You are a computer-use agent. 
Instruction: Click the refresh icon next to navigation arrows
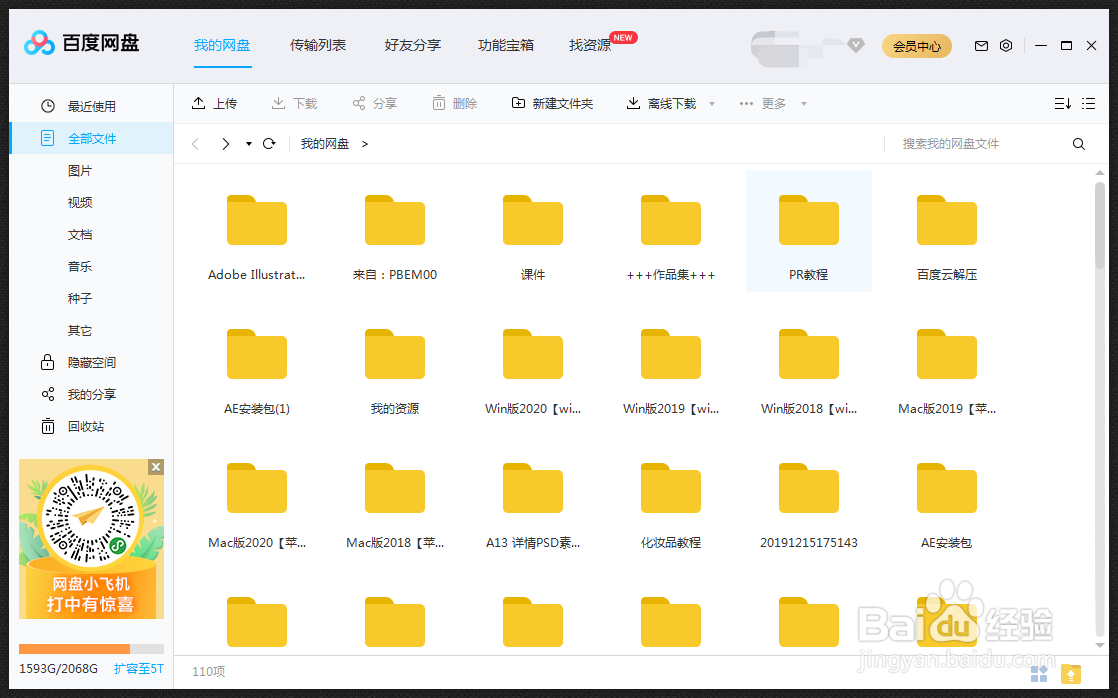(x=268, y=143)
